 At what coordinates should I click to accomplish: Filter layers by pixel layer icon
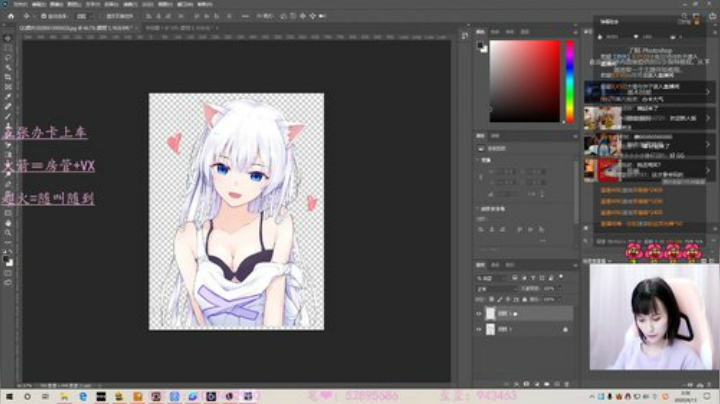click(515, 278)
